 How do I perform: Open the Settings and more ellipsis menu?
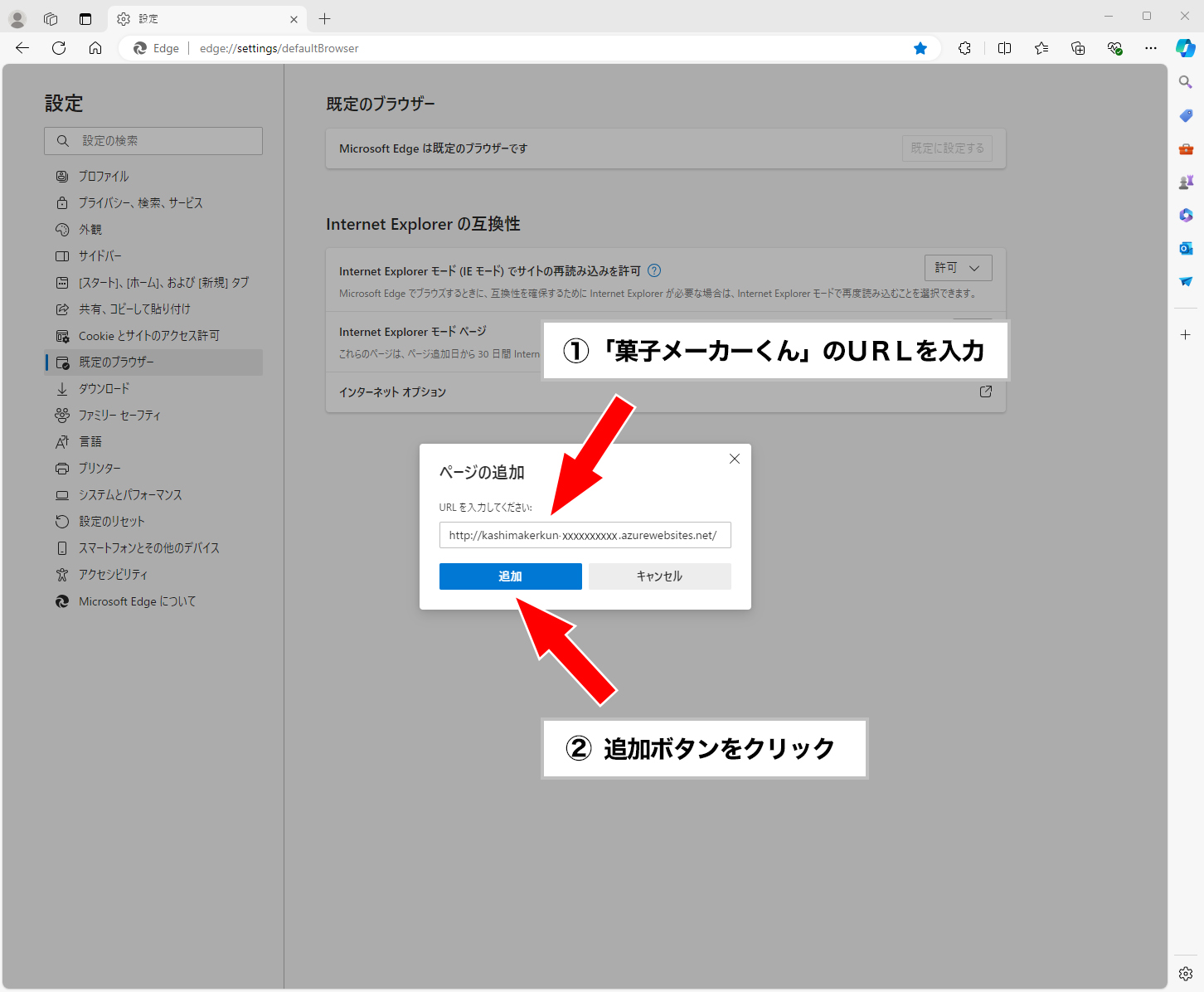click(1151, 48)
